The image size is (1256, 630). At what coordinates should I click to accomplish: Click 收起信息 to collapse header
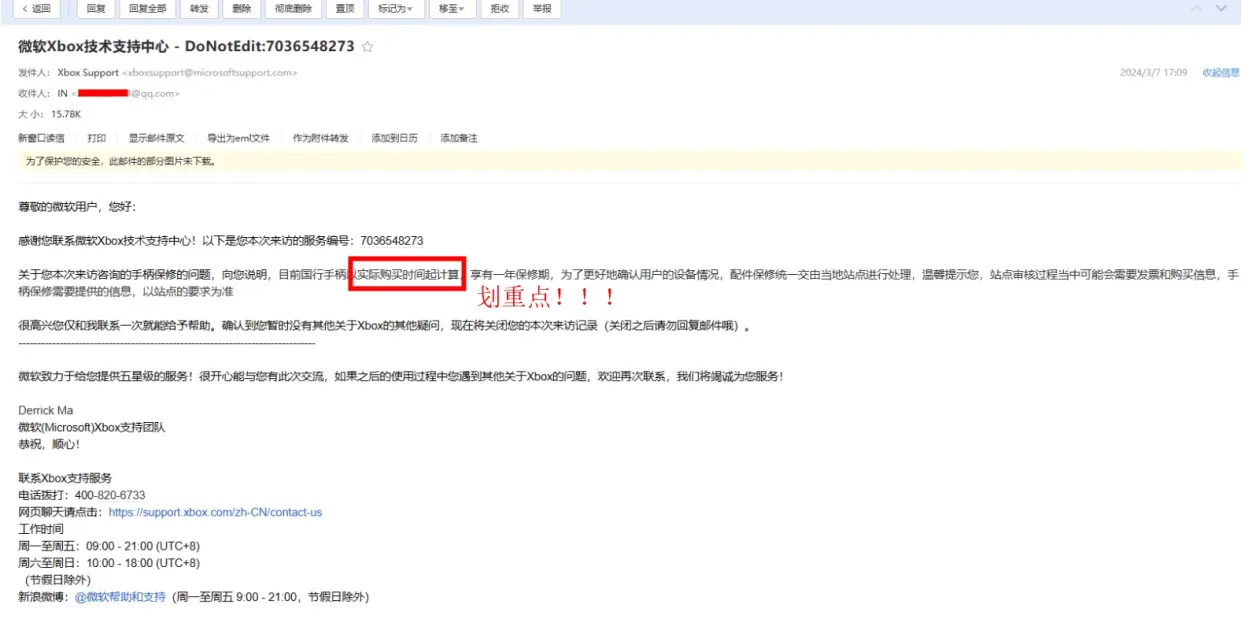click(1221, 73)
